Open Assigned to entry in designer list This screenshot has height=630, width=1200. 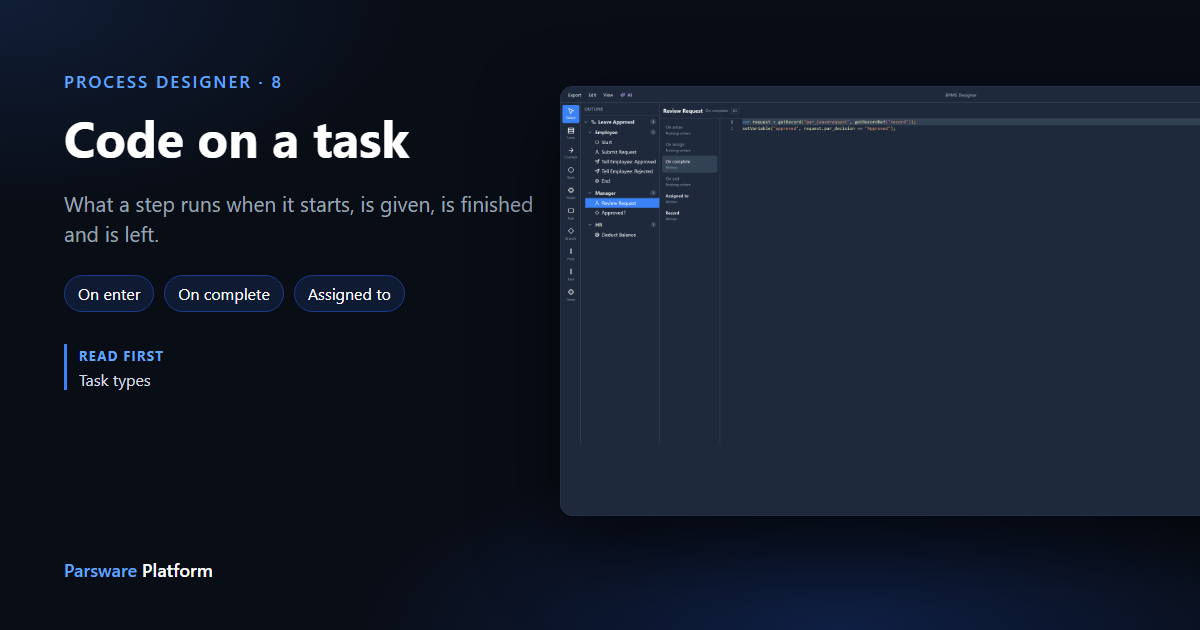click(690, 199)
